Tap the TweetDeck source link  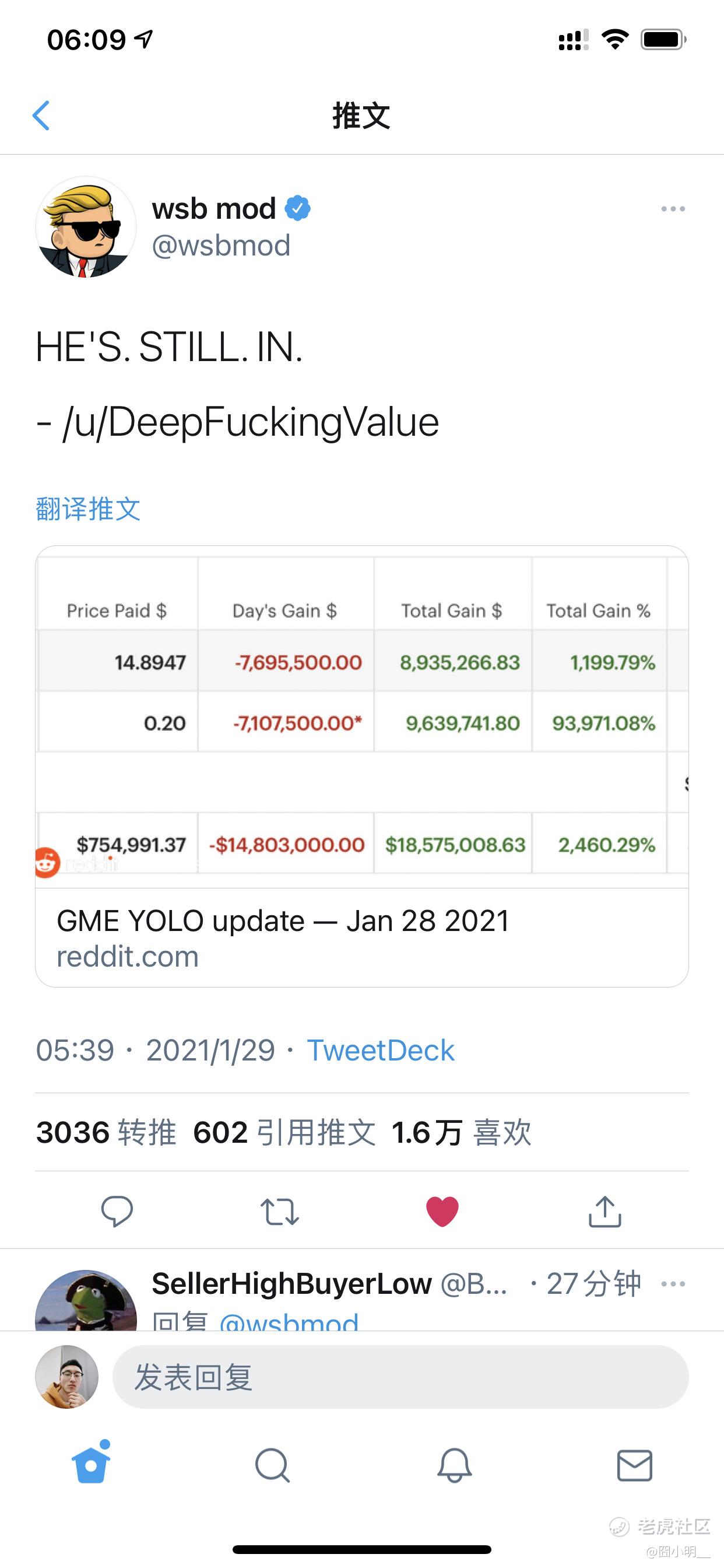[380, 1050]
